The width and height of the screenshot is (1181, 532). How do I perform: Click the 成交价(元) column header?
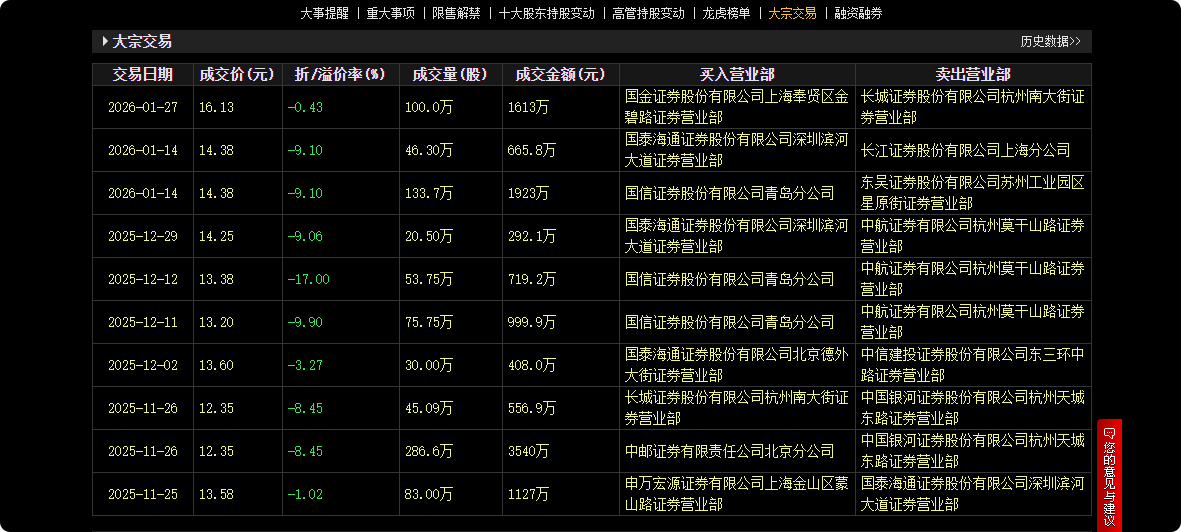pyautogui.click(x=237, y=74)
